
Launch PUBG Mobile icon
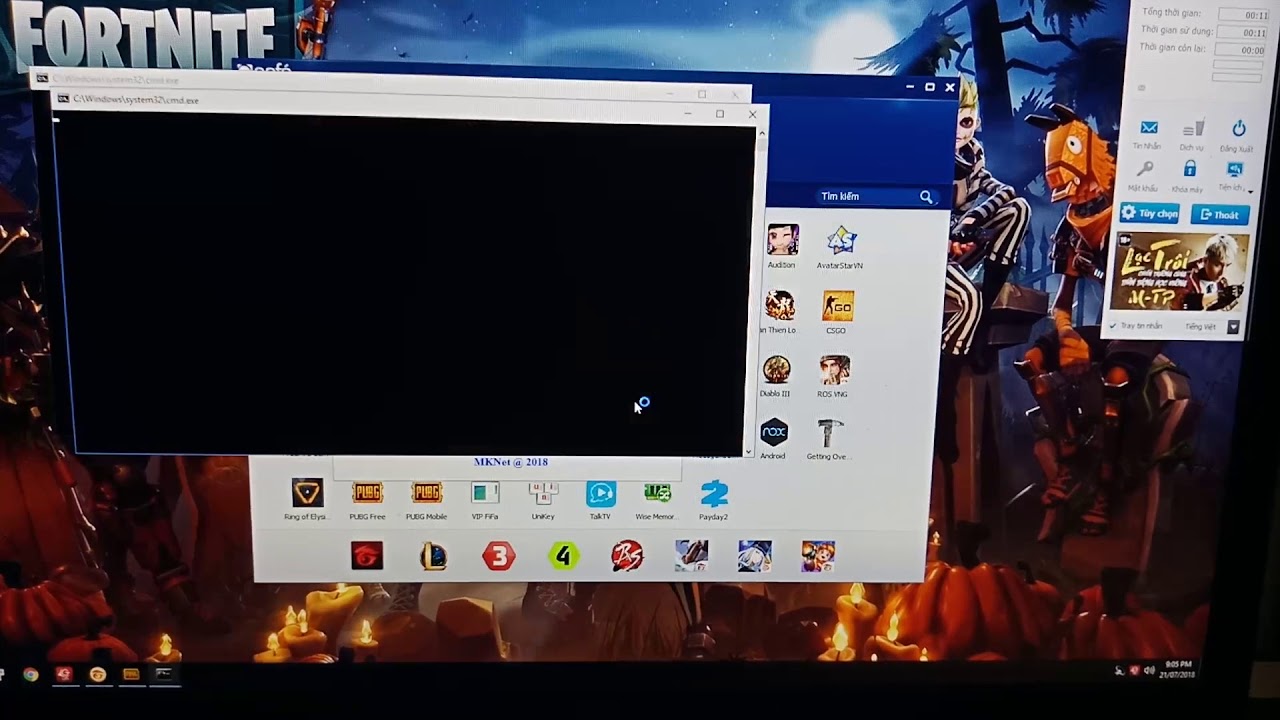click(x=426, y=492)
